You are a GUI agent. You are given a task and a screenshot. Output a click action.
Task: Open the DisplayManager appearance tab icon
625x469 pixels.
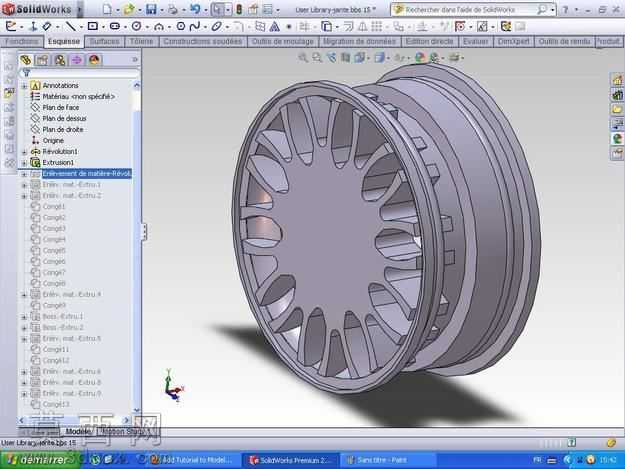94,60
